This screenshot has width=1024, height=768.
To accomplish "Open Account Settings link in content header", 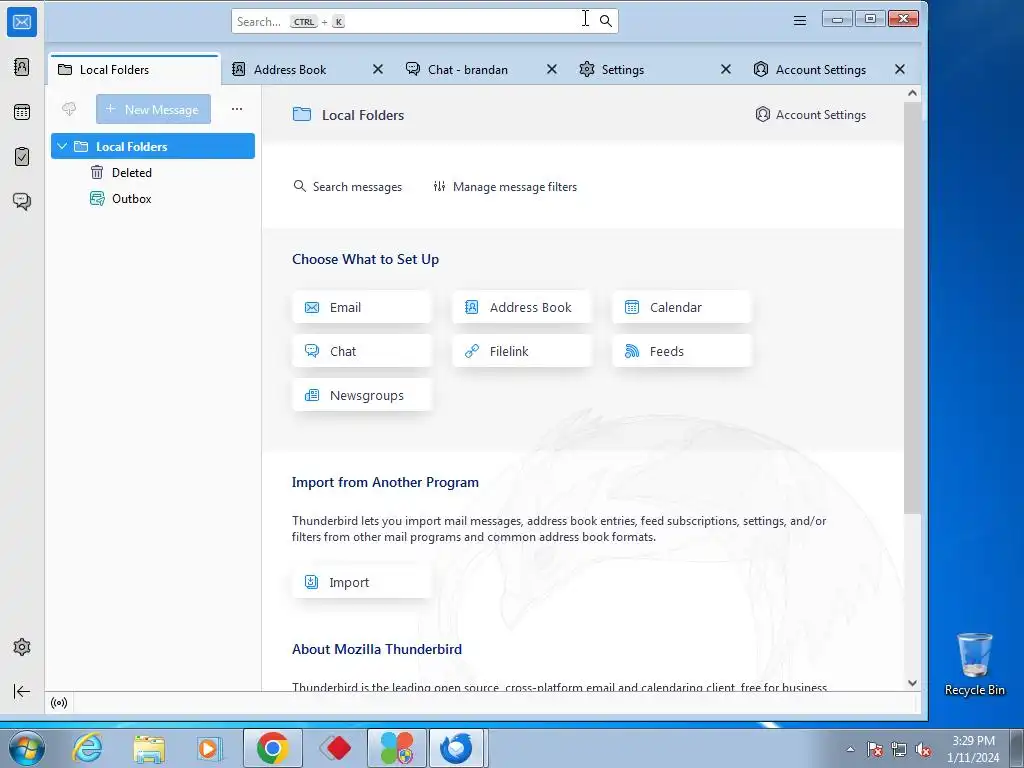I will (810, 115).
